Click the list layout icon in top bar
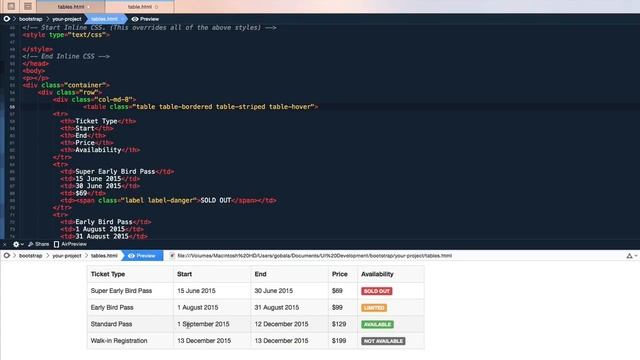Screen dimensions: 640x360 [x=27, y=6]
